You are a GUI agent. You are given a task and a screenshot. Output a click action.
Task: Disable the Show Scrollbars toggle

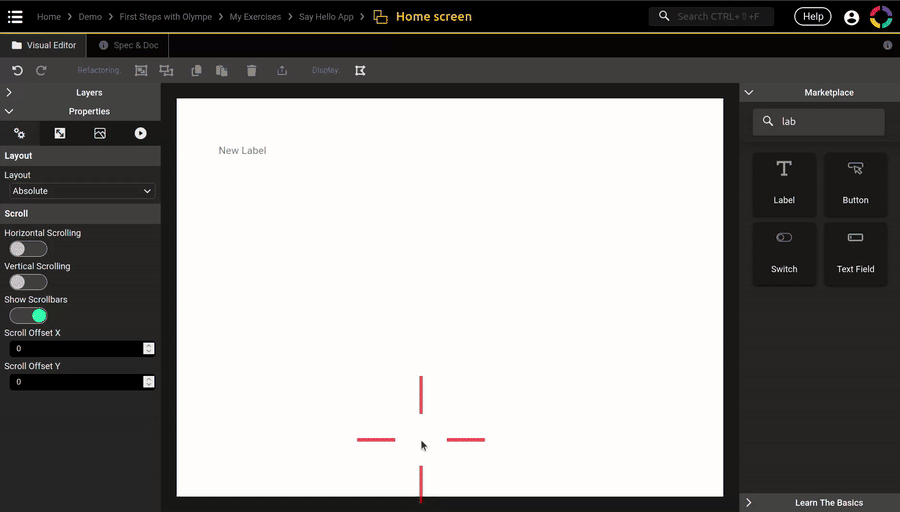[28, 315]
